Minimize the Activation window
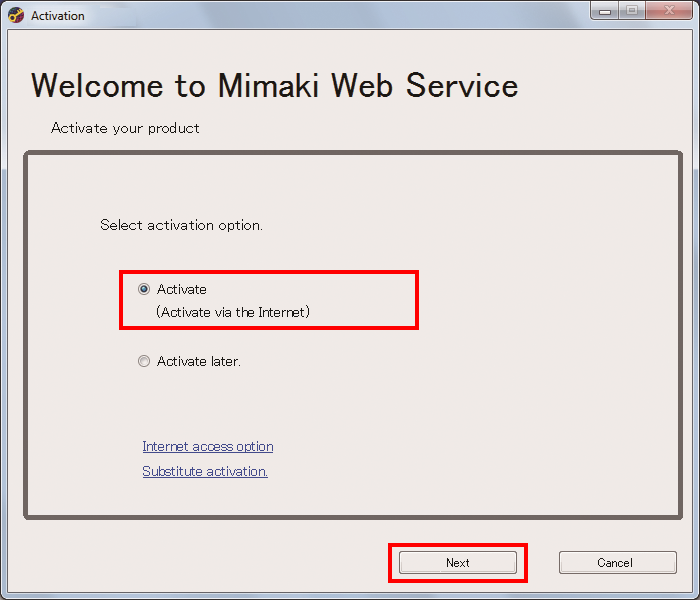Screen dimensions: 700x600 click(x=605, y=11)
